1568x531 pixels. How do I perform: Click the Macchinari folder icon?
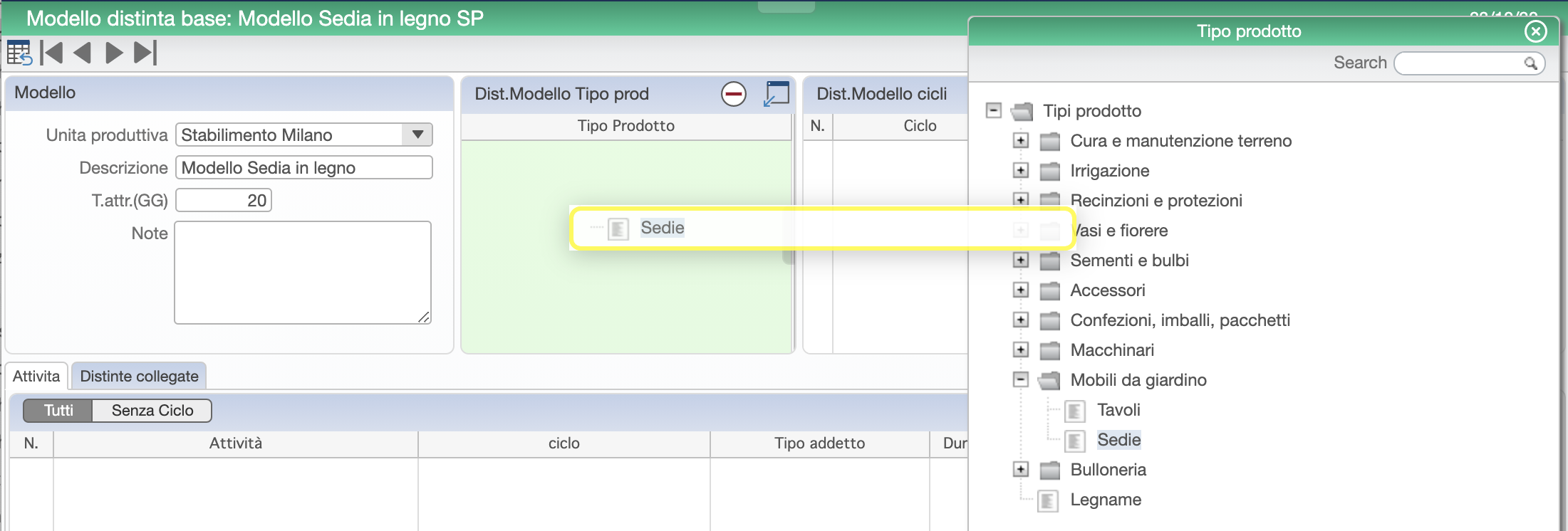click(x=1049, y=351)
